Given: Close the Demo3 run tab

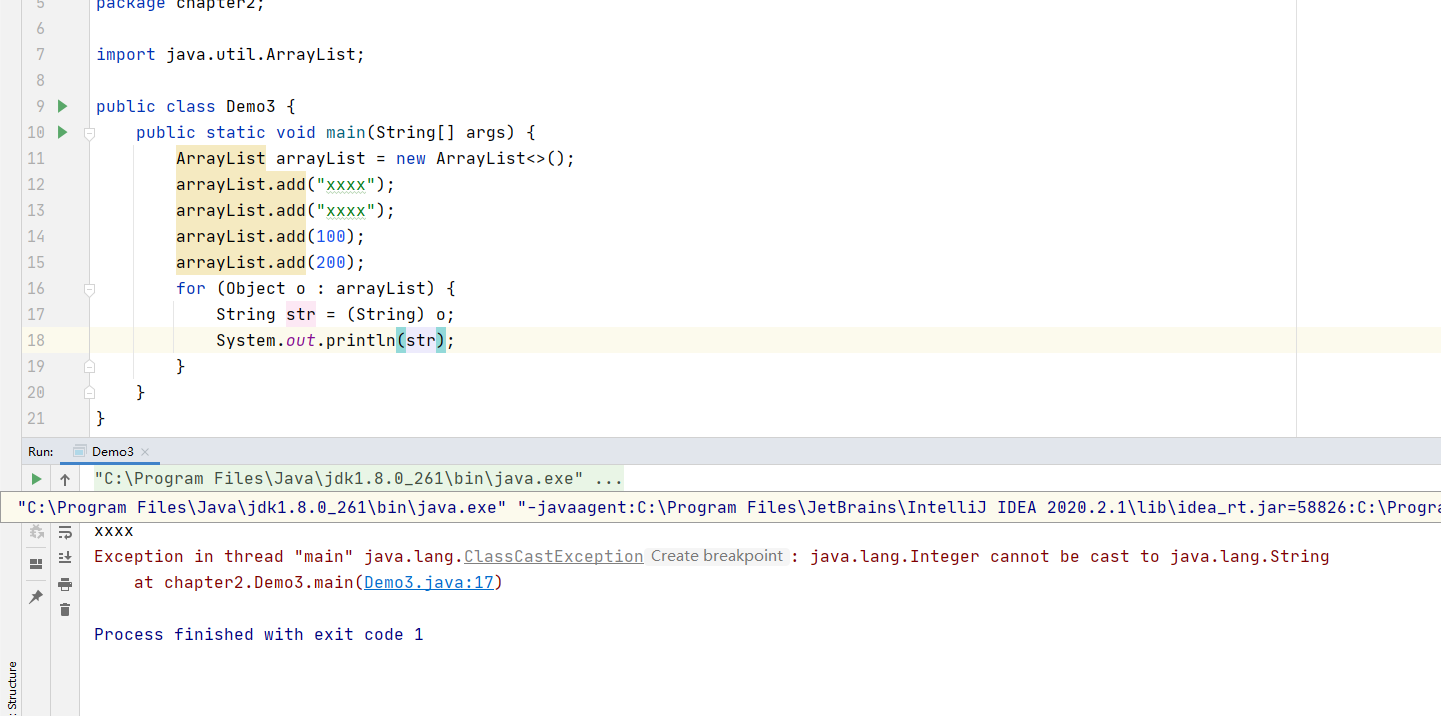Looking at the screenshot, I should 145,452.
